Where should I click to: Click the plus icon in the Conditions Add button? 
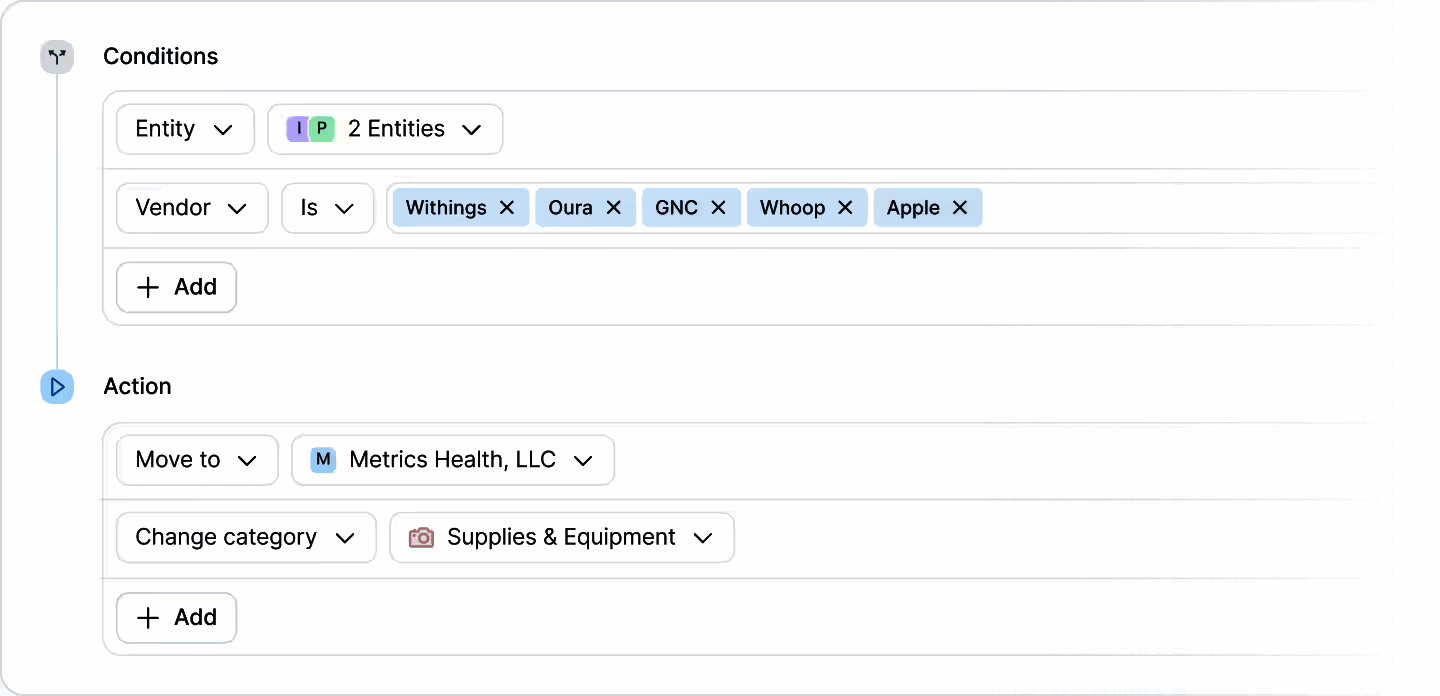(x=148, y=287)
